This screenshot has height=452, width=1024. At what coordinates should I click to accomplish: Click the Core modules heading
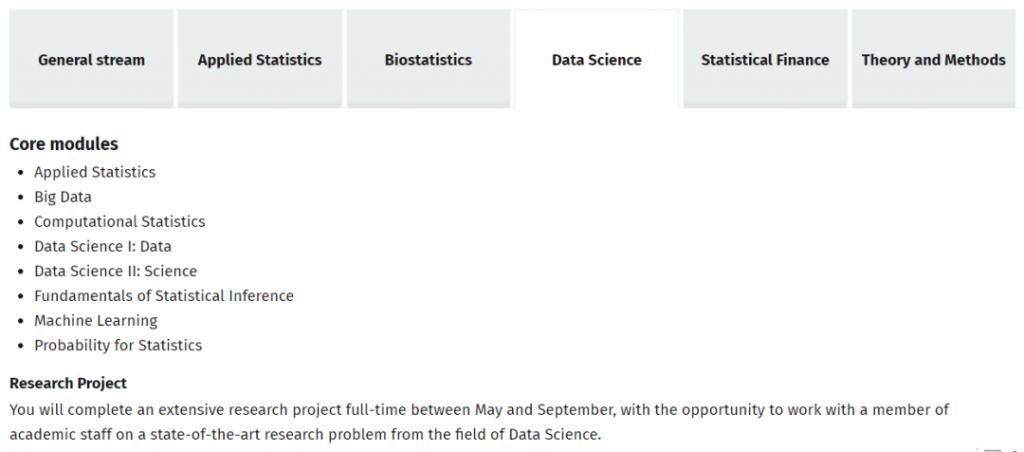click(64, 144)
